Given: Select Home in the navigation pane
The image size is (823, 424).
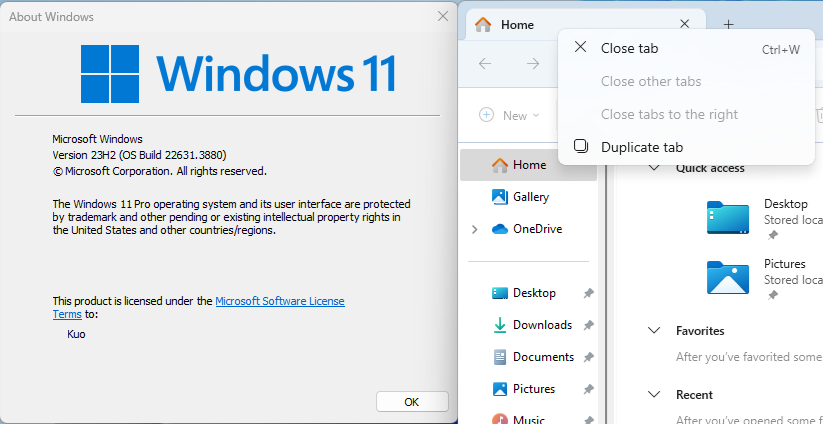Looking at the screenshot, I should (x=528, y=165).
